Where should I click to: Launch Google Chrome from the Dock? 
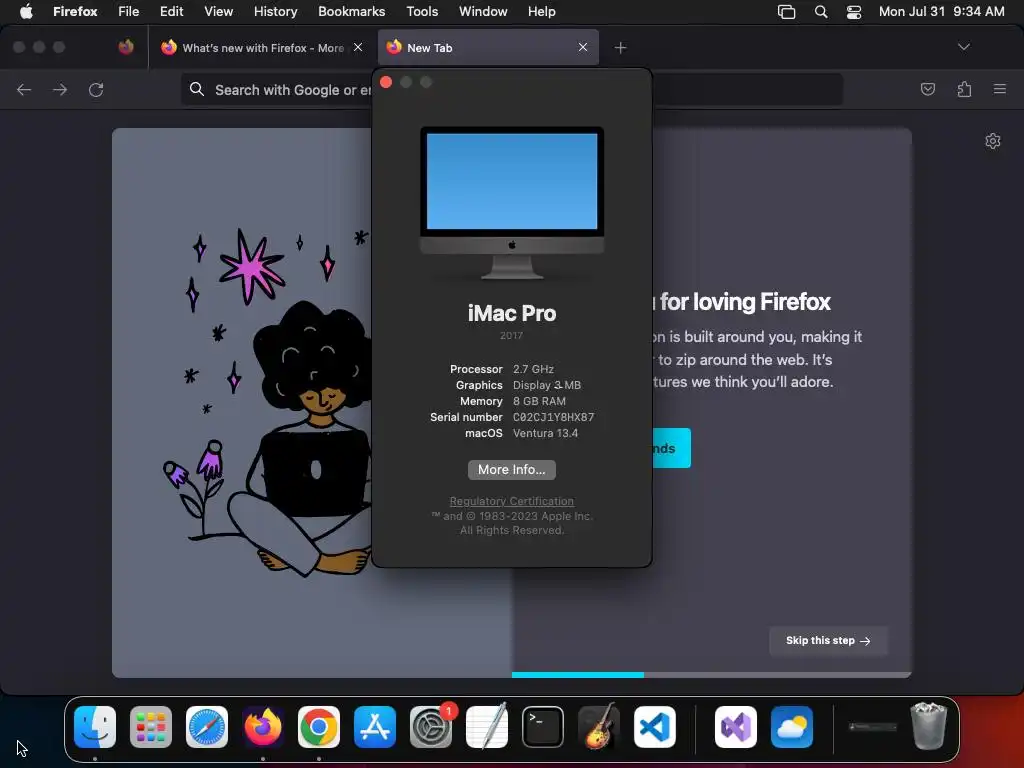tap(319, 727)
